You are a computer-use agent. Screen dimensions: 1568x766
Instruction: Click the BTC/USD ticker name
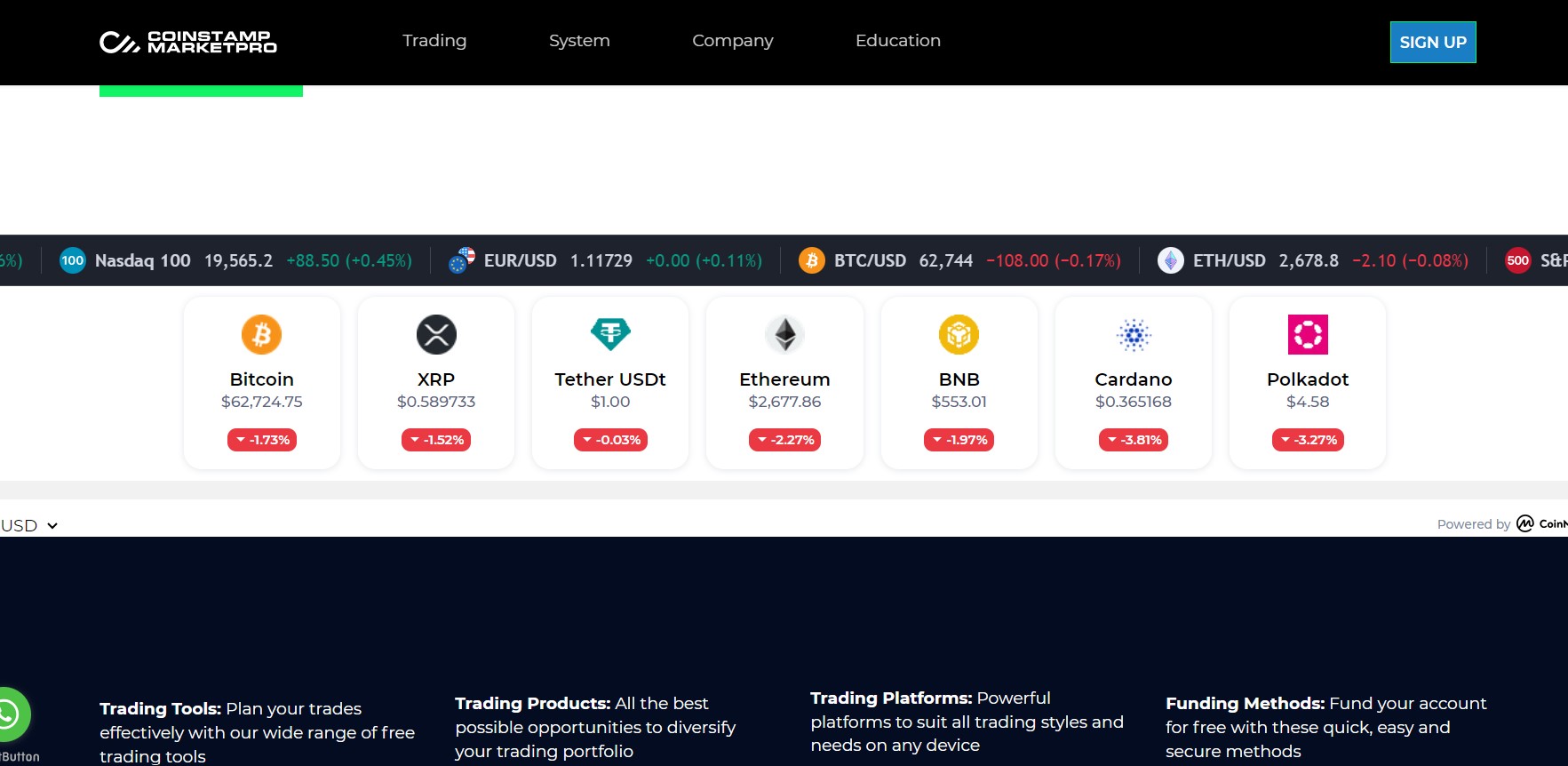point(871,260)
